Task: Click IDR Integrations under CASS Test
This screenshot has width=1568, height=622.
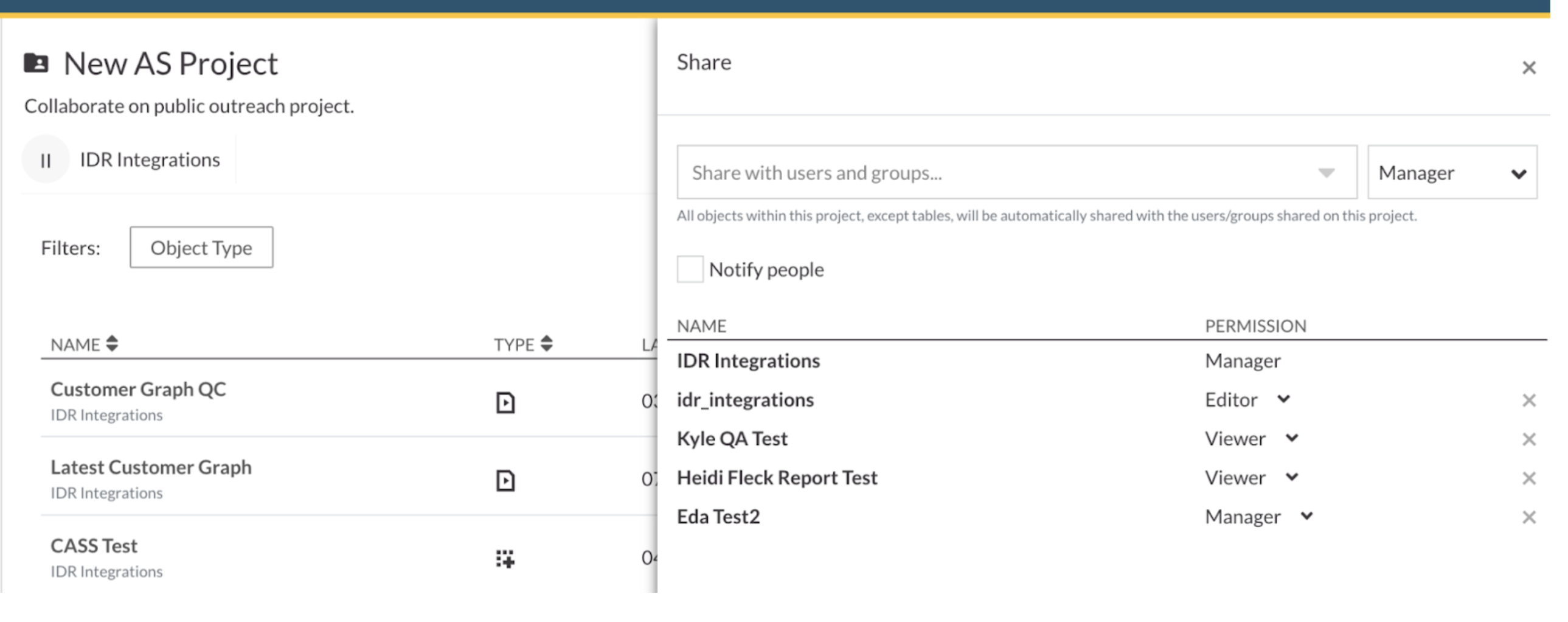Action: (106, 571)
